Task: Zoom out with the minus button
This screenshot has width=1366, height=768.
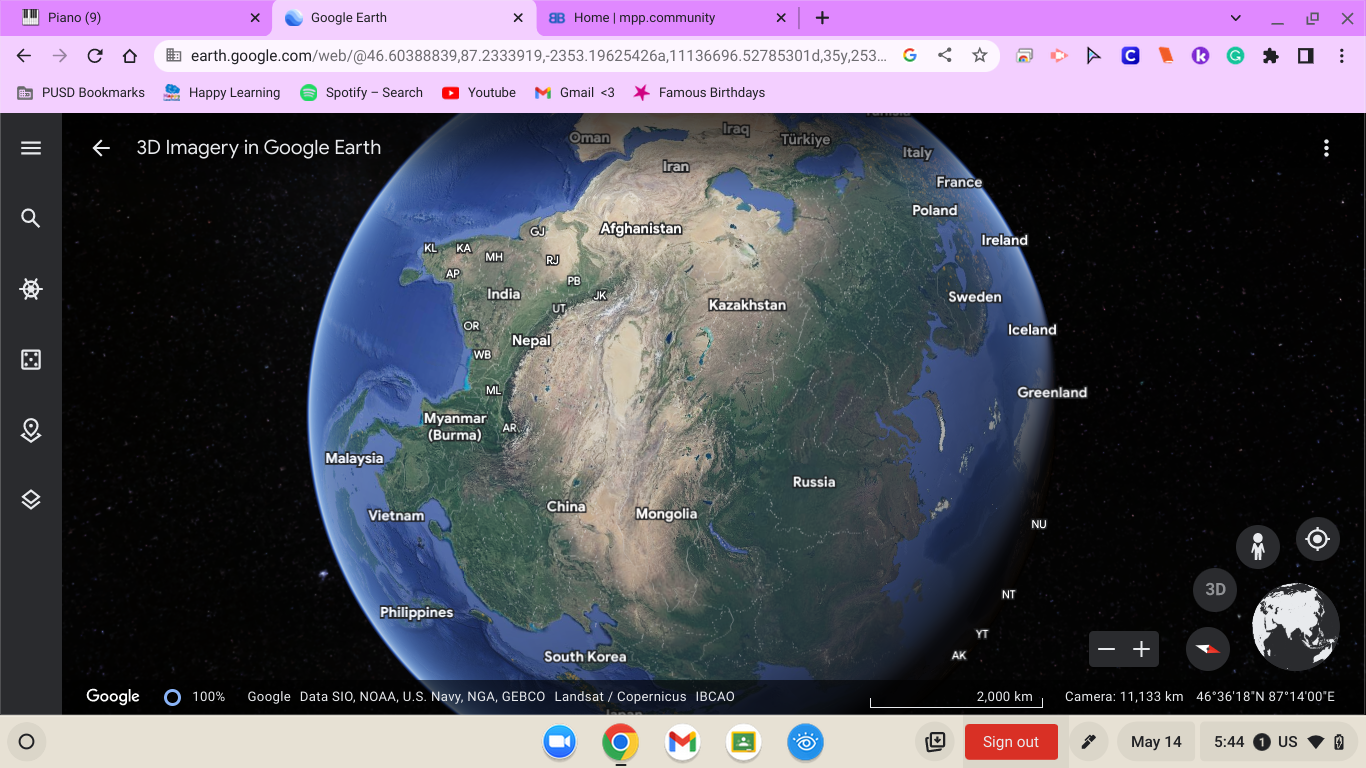Action: point(1106,649)
